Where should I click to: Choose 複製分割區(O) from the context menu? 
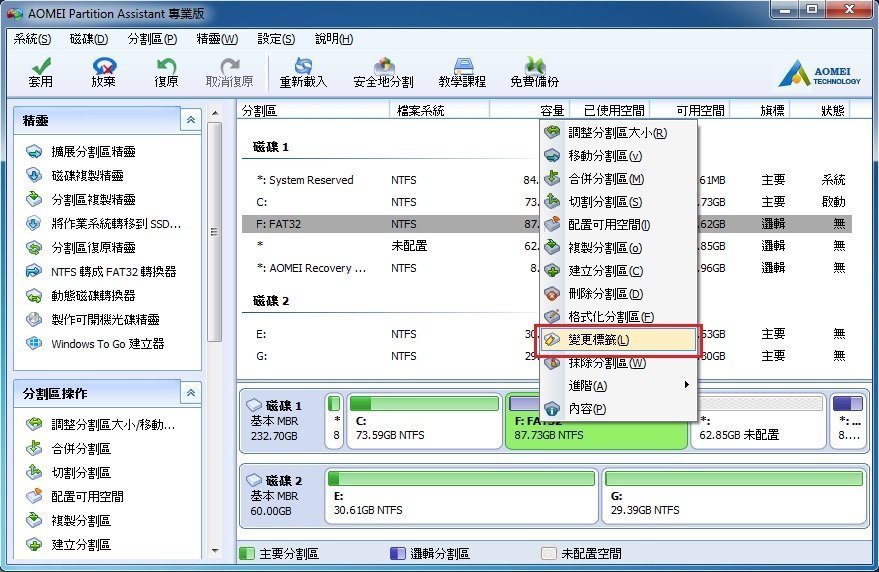[618, 248]
